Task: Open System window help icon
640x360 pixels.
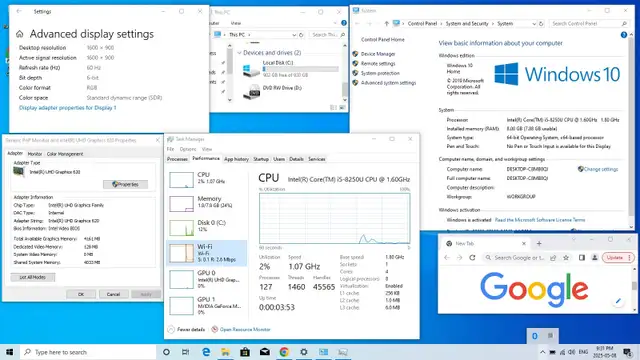Action: point(624,35)
